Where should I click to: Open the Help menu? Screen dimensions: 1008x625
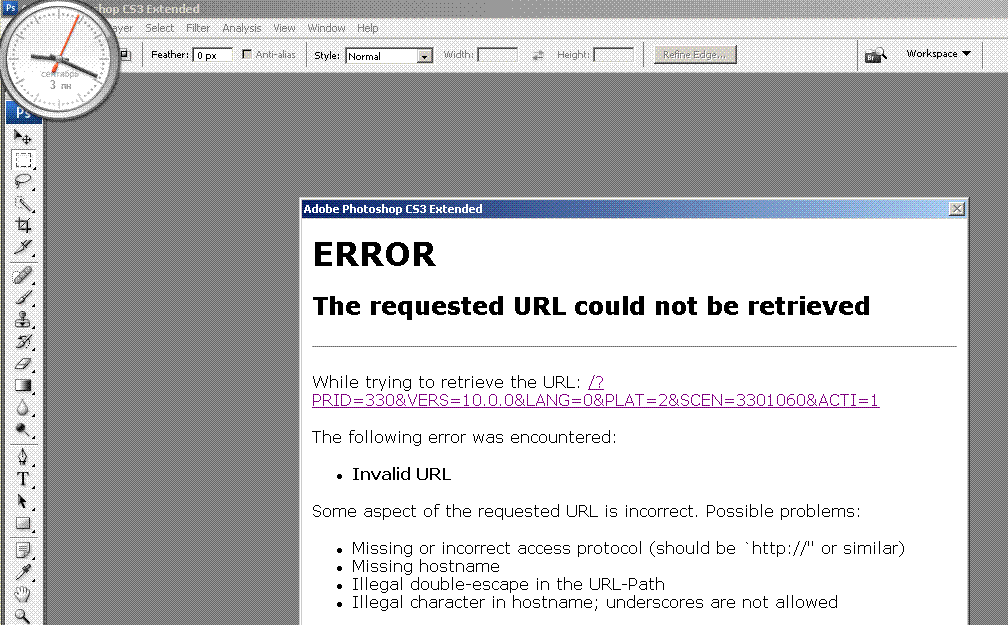368,28
